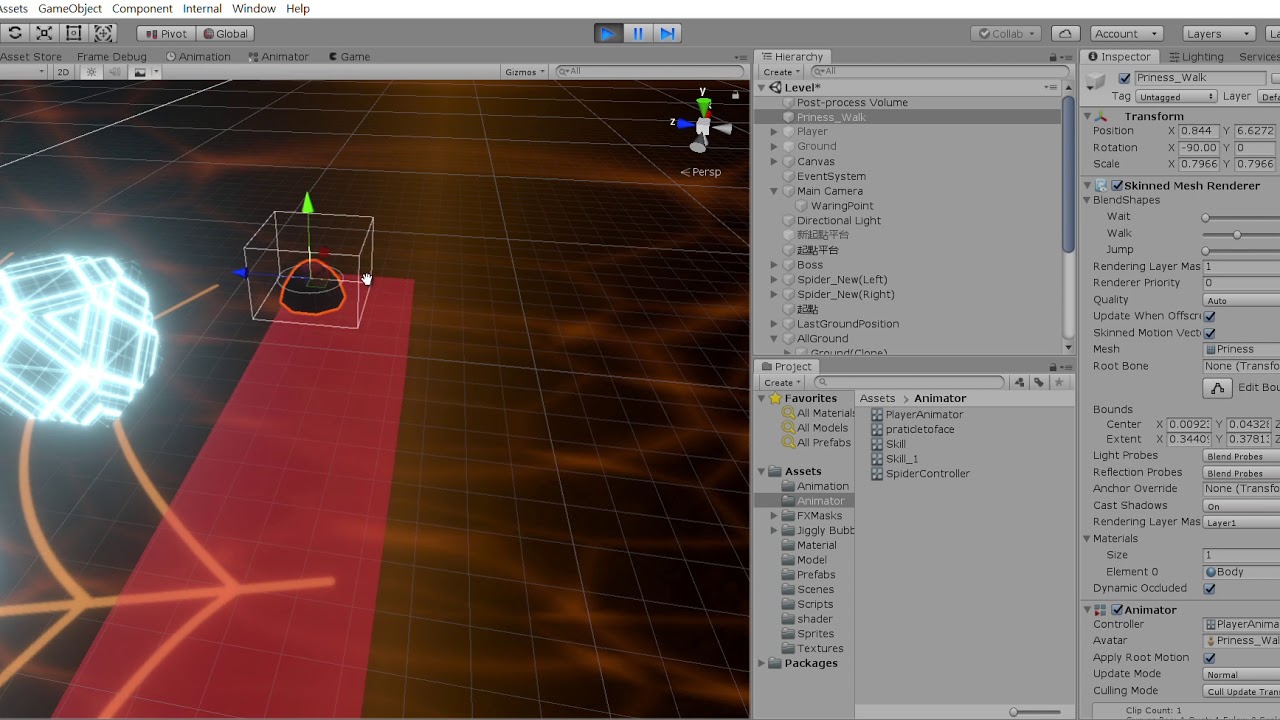1280x720 pixels.
Task: Toggle scene audio with the speaker icon
Action: pos(116,72)
